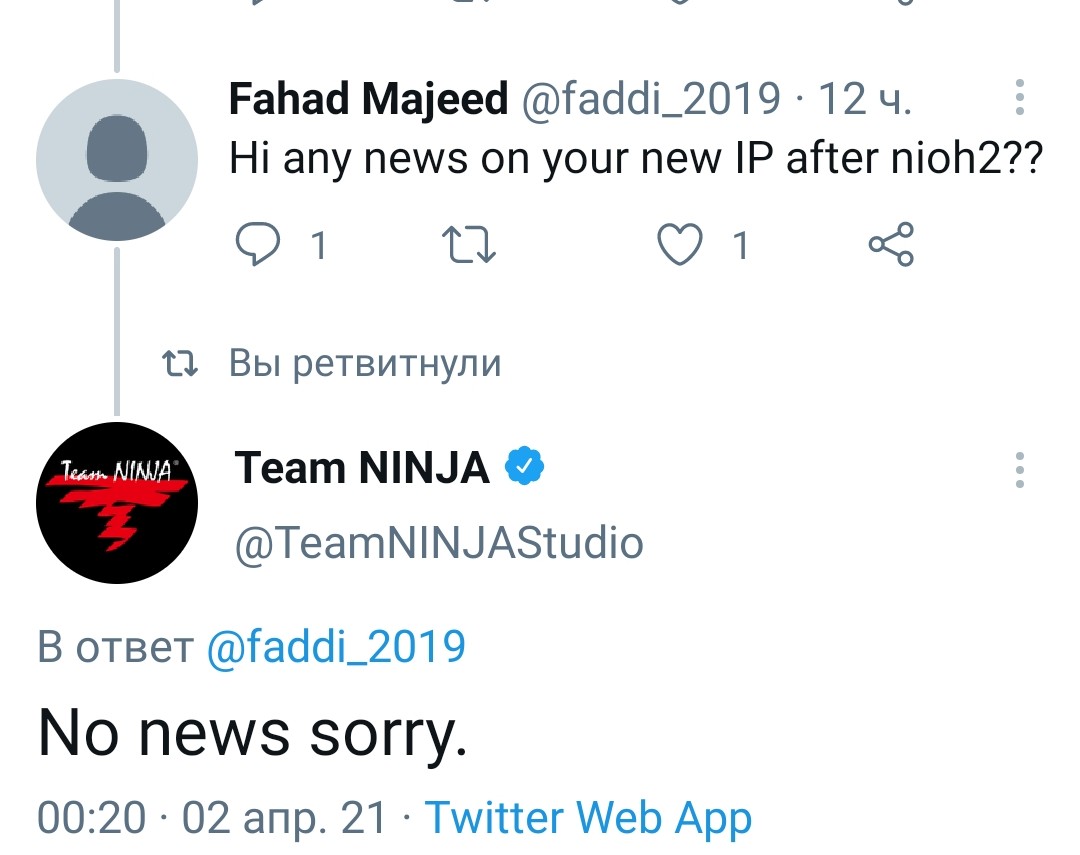Click the Team NINJA display name
1080x855 pixels.
click(x=362, y=468)
